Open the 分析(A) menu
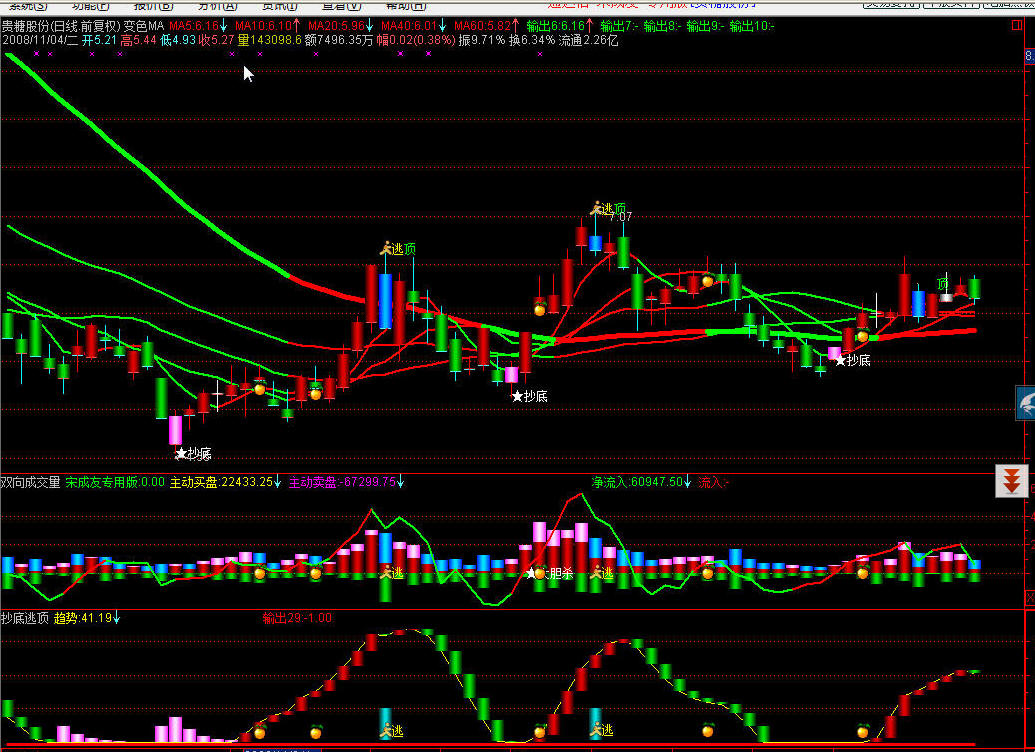This screenshot has height=752, width=1035. [x=217, y=5]
